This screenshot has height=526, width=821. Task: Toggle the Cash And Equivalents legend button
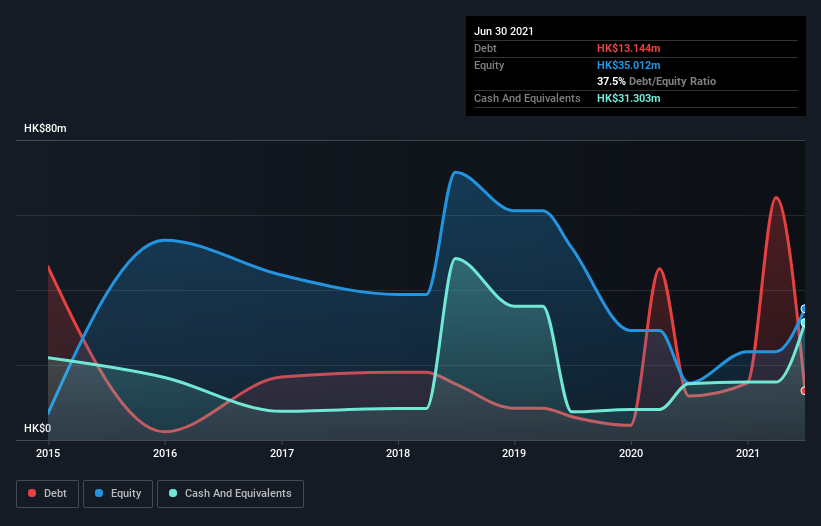[x=230, y=494]
